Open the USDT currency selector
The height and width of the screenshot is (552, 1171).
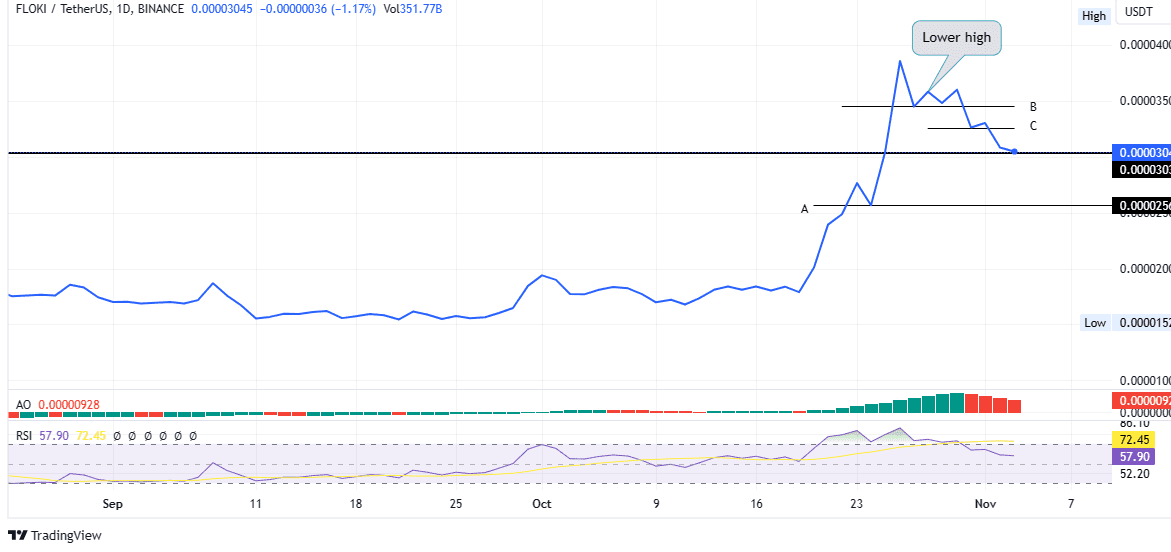[x=1139, y=12]
